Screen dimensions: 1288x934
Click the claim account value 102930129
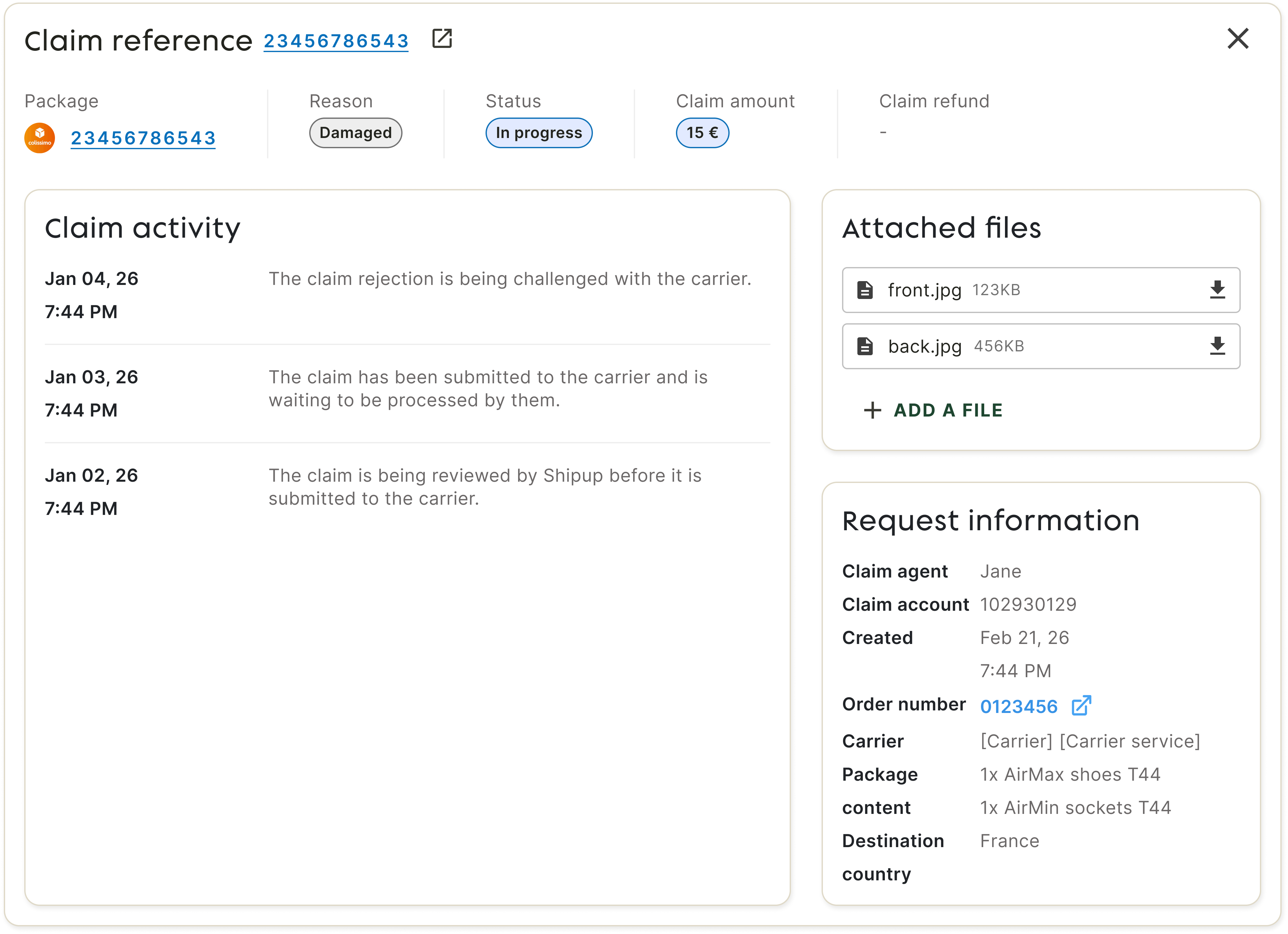coord(1028,604)
